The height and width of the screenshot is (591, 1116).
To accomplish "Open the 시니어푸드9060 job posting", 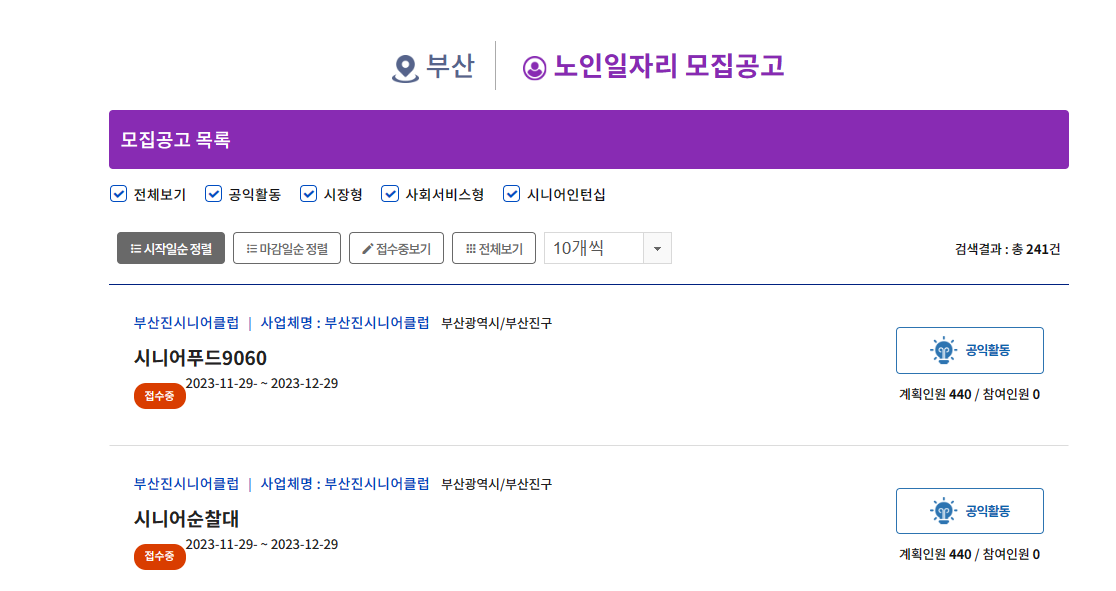I will (x=200, y=357).
